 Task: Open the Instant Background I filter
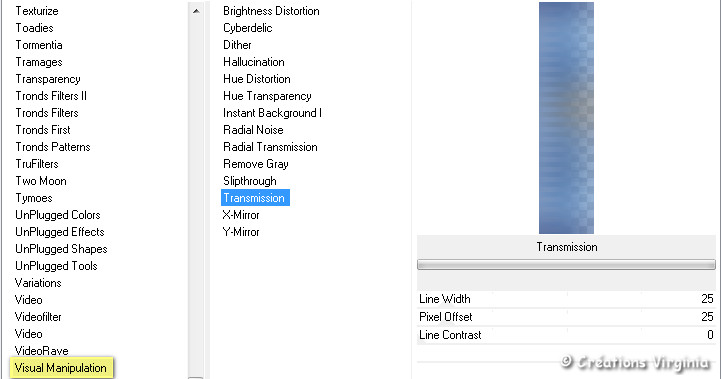[x=272, y=113]
